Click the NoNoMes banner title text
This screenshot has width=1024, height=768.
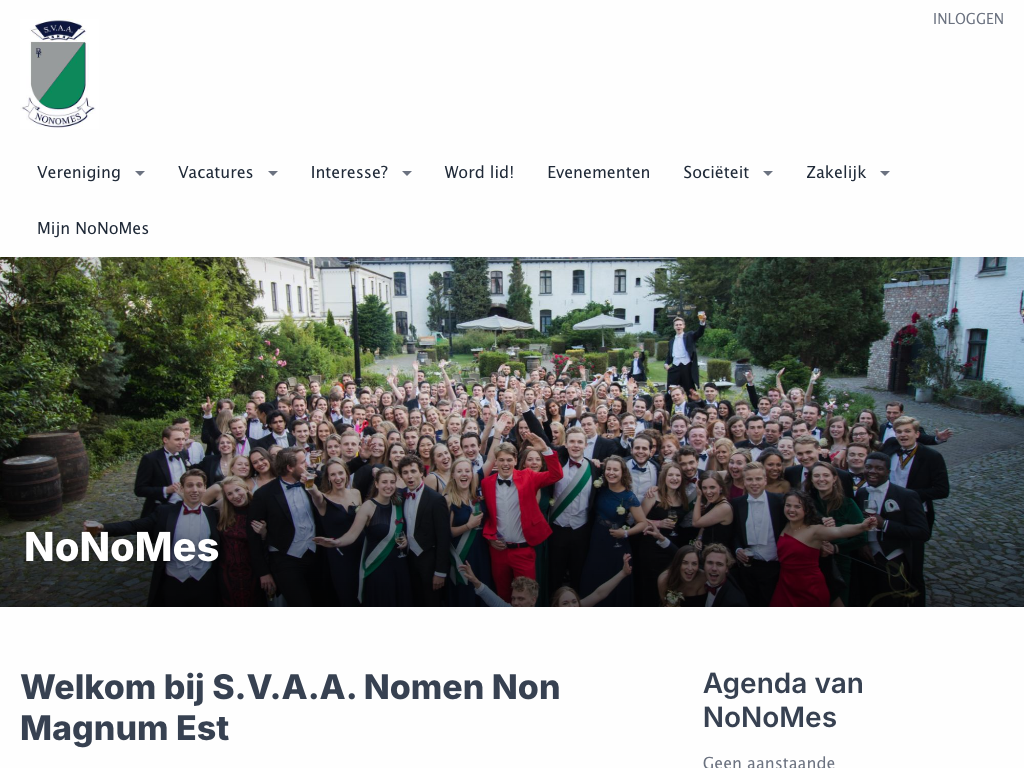pos(121,547)
